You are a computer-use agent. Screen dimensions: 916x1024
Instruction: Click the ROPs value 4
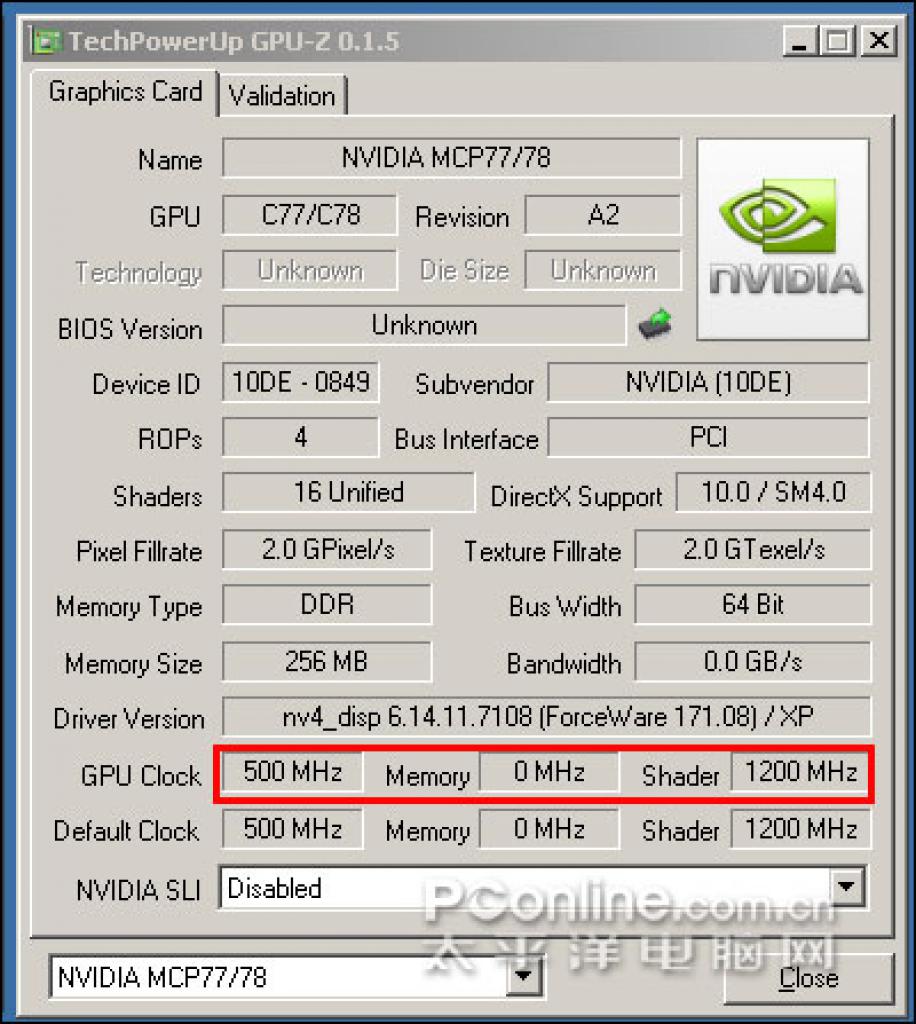pyautogui.click(x=300, y=437)
